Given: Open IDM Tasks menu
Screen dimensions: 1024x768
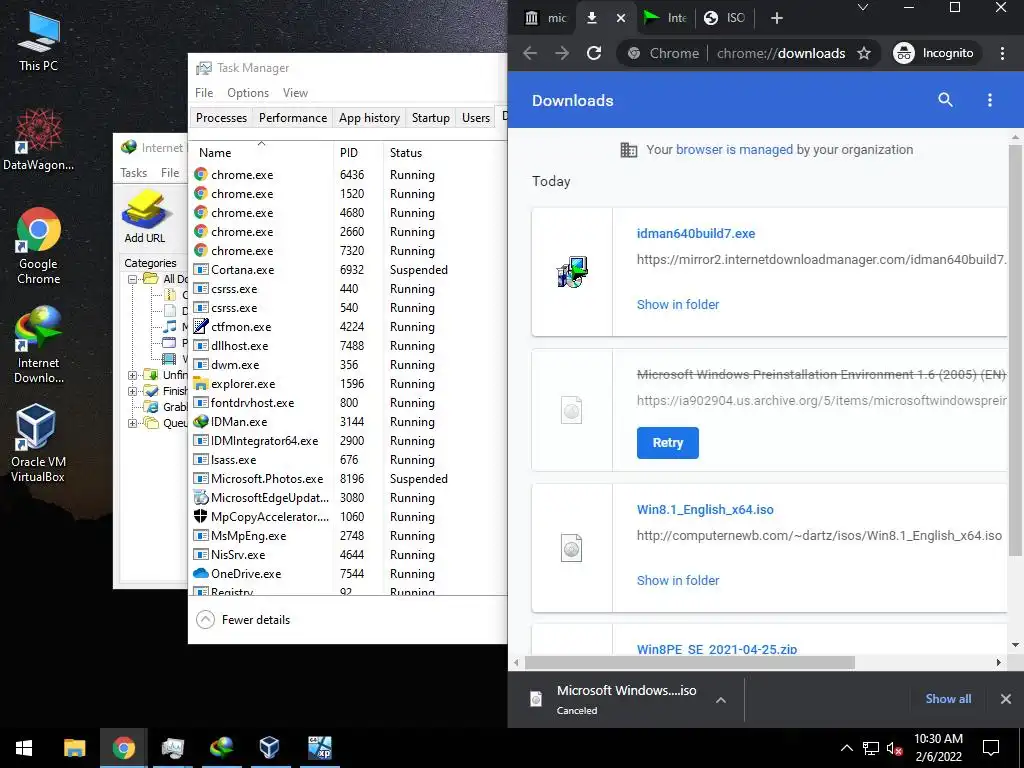Looking at the screenshot, I should (133, 172).
